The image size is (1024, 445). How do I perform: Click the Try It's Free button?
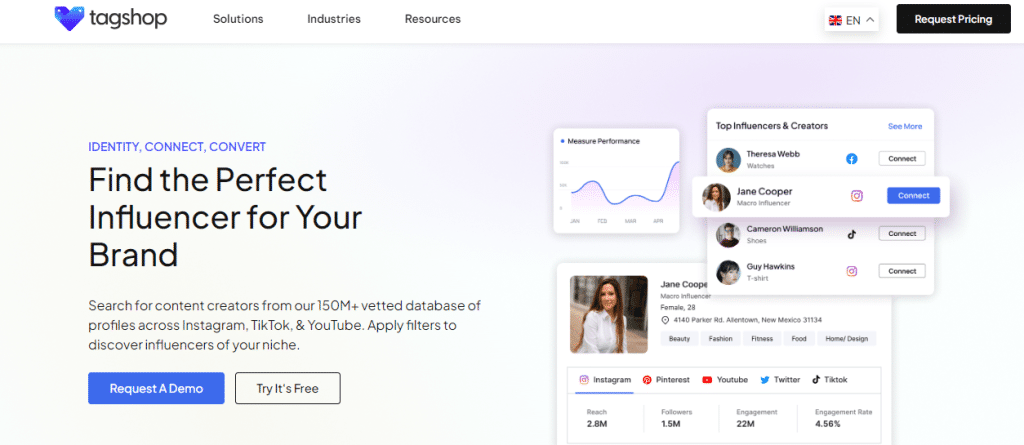[x=287, y=388]
